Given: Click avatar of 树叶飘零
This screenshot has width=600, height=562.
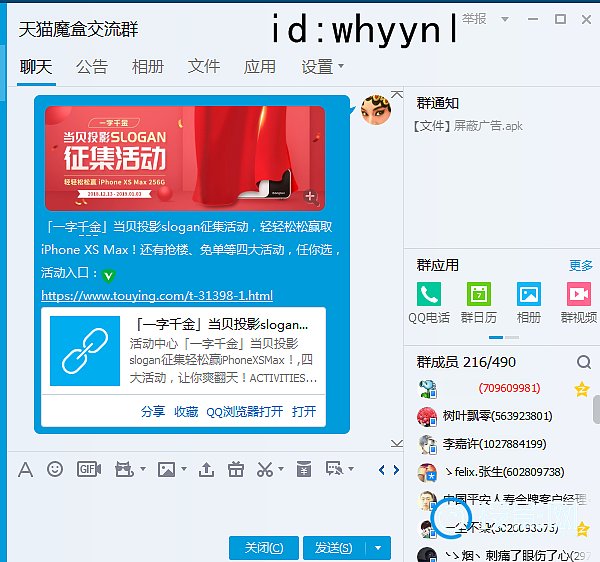Looking at the screenshot, I should 427,417.
